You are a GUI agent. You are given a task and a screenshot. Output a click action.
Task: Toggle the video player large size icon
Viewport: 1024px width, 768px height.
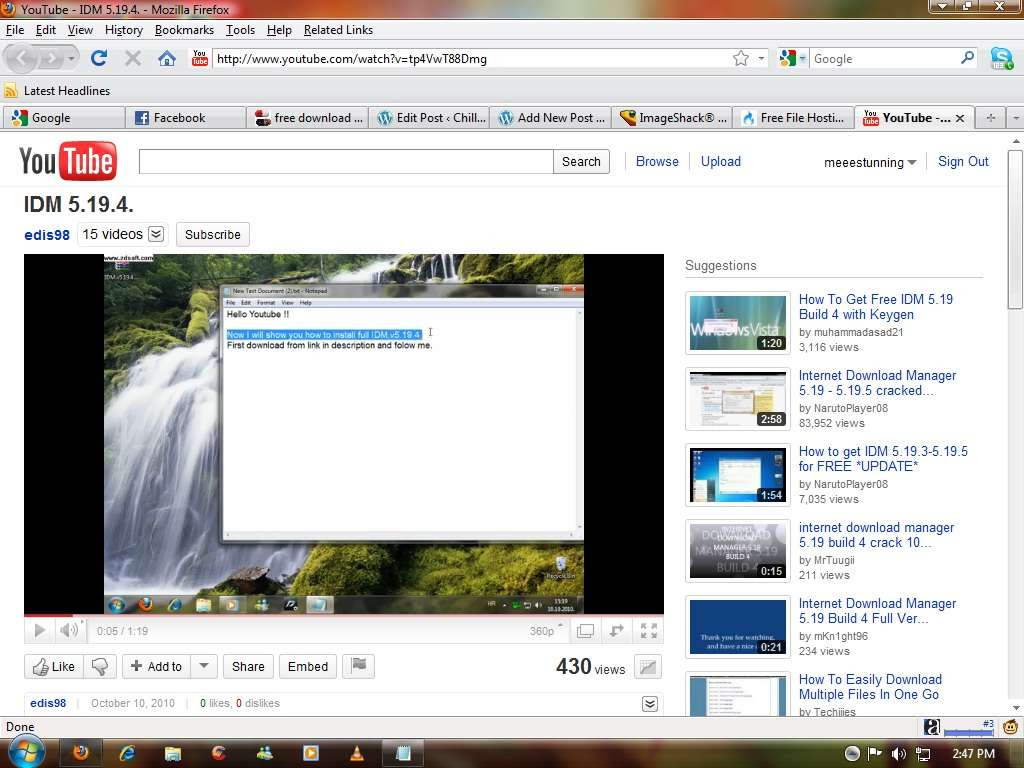[x=586, y=631]
